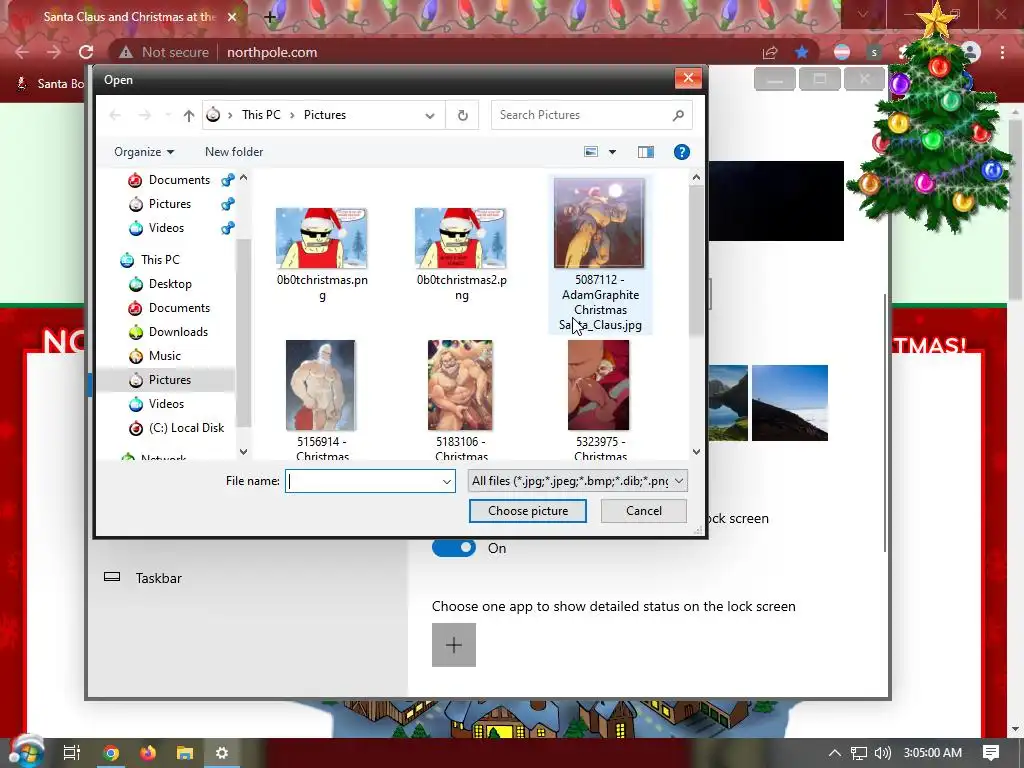This screenshot has width=1024, height=768.
Task: Launch Firefox from the taskbar
Action: click(x=148, y=753)
